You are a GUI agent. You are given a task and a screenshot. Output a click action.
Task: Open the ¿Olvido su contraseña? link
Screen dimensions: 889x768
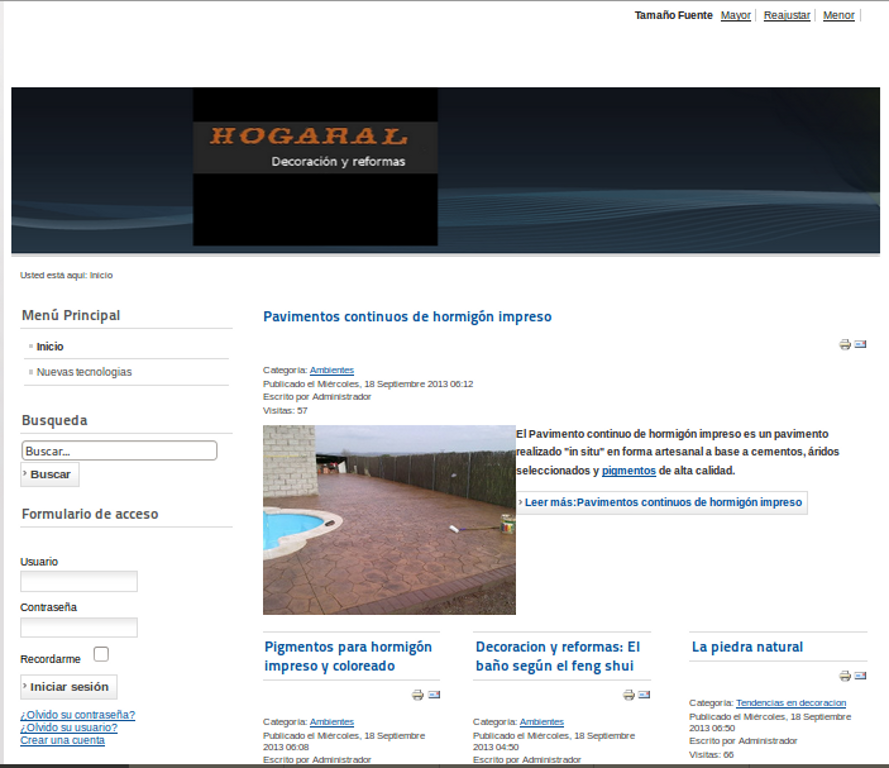pos(78,715)
